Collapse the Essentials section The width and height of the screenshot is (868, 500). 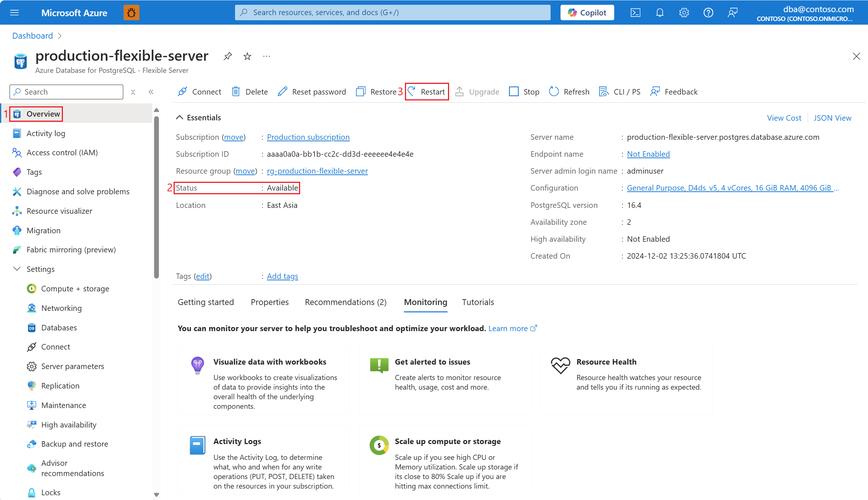point(180,118)
